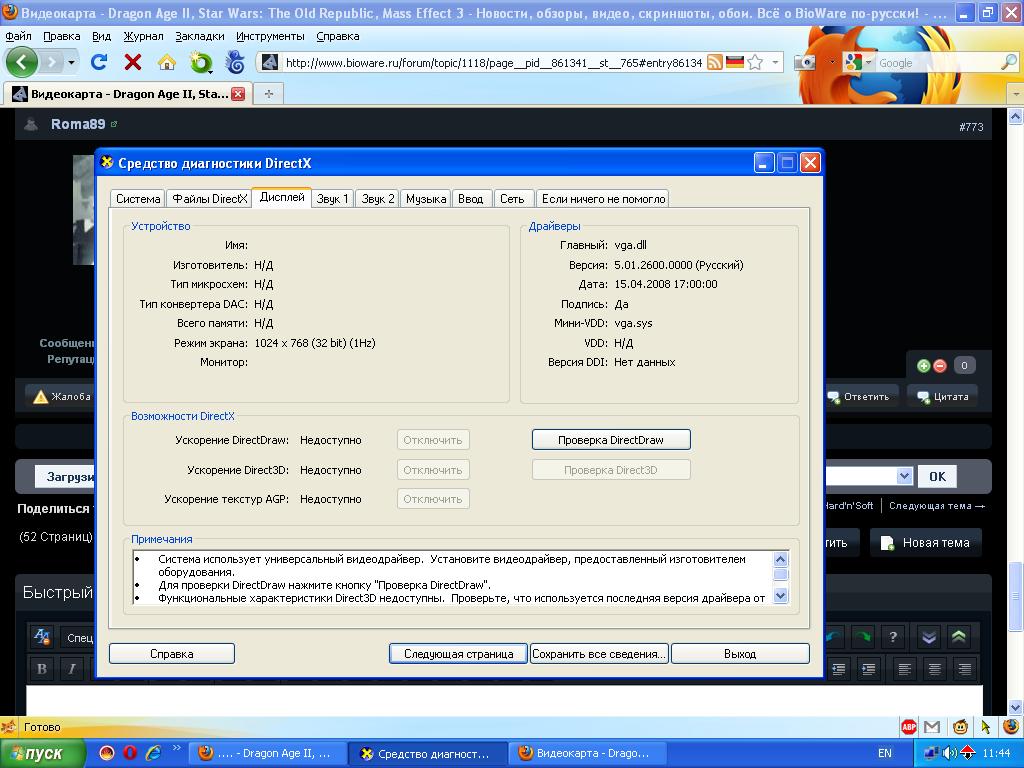Click the Следующая тема link
This screenshot has width=1024, height=768.
point(937,505)
